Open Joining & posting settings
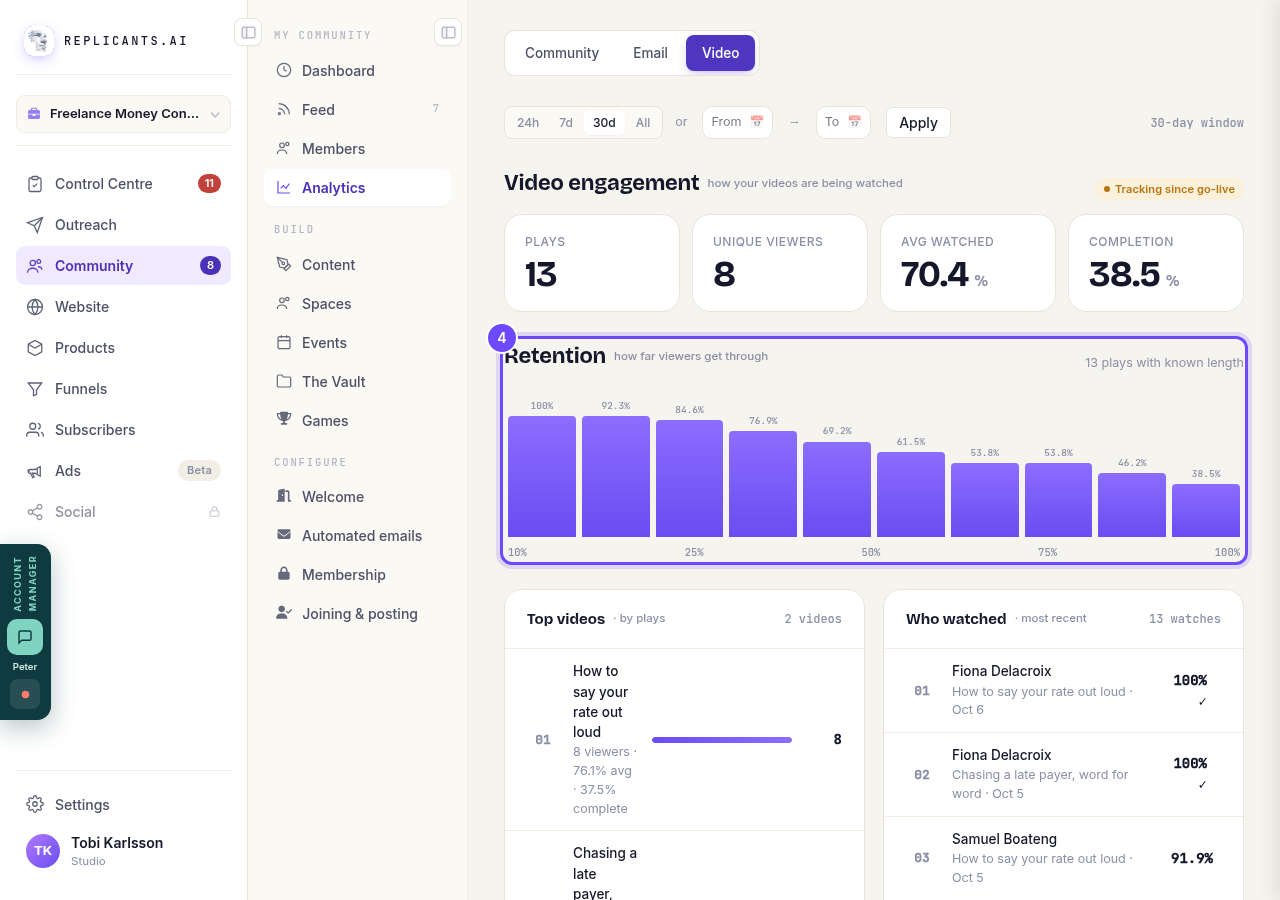 [x=357, y=613]
